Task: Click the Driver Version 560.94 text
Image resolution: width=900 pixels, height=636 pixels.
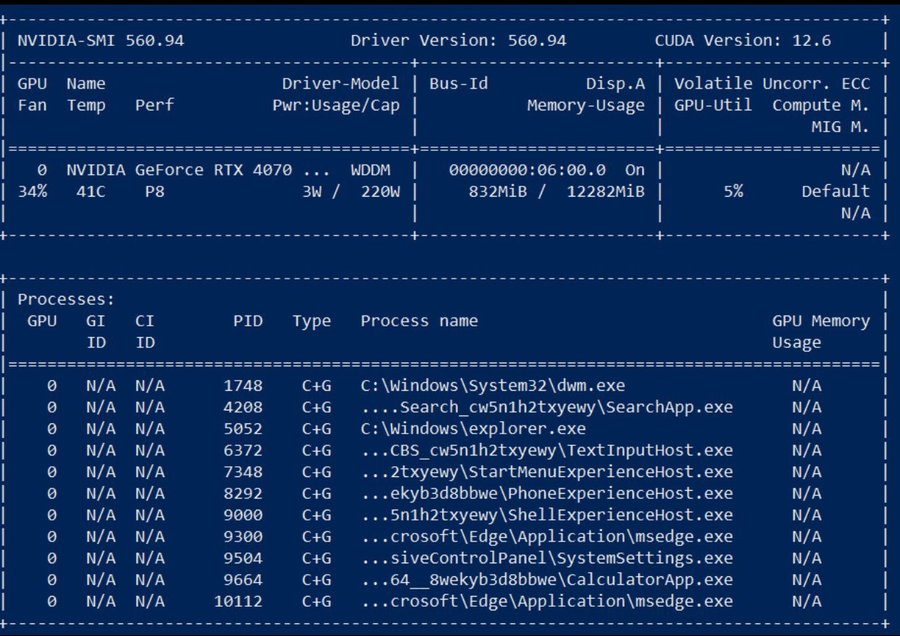Action: (458, 41)
